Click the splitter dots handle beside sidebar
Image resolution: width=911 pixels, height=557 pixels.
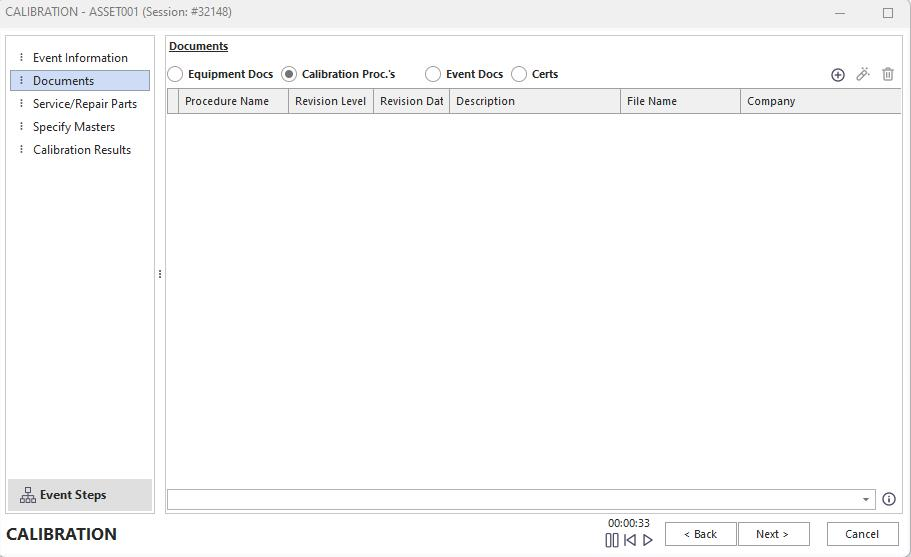click(160, 274)
